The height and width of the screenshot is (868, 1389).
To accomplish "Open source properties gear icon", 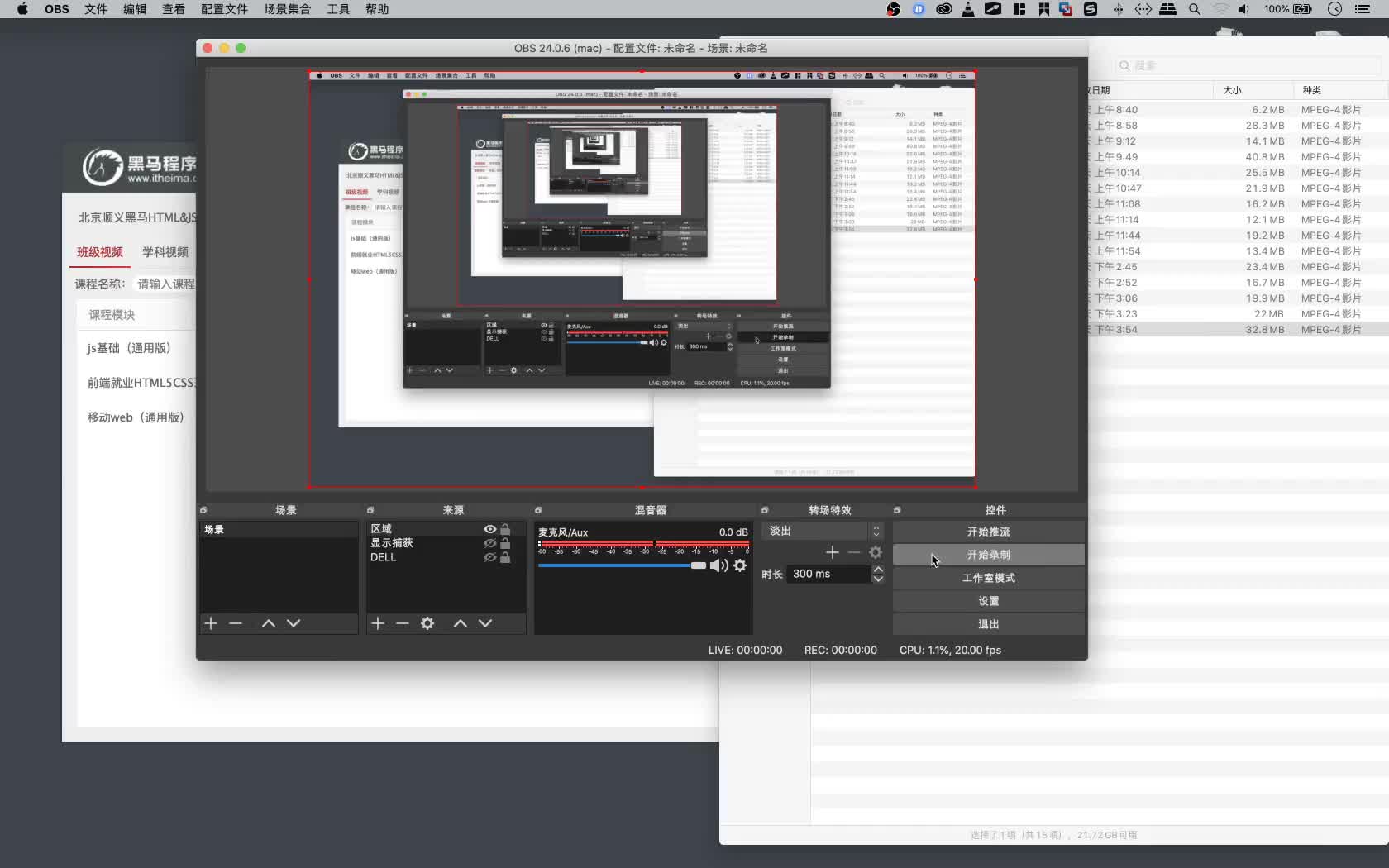I will (427, 623).
